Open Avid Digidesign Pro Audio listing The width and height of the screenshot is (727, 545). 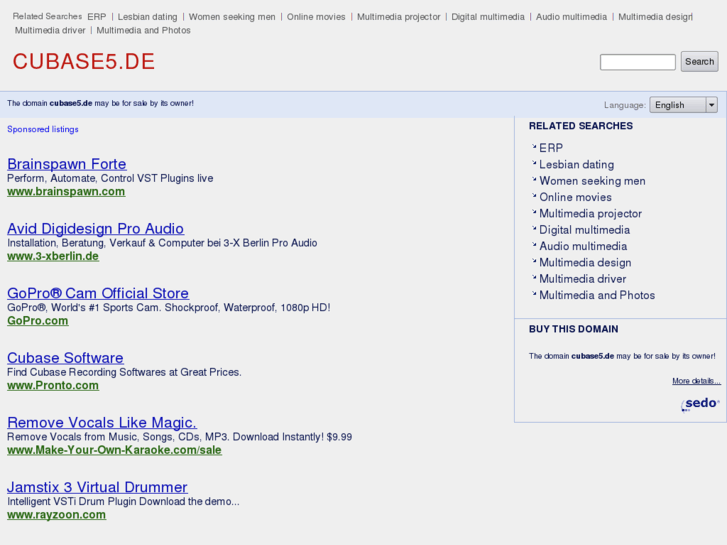pyautogui.click(x=96, y=228)
